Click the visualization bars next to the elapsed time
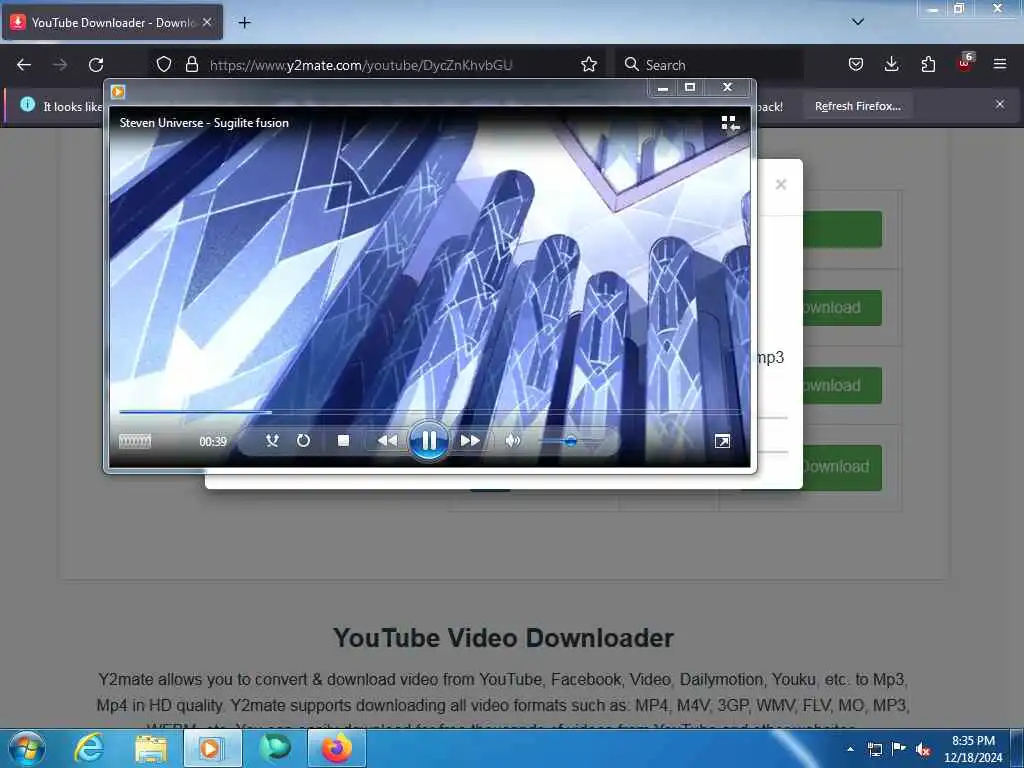Screen dimensions: 1024x768 click(x=135, y=441)
